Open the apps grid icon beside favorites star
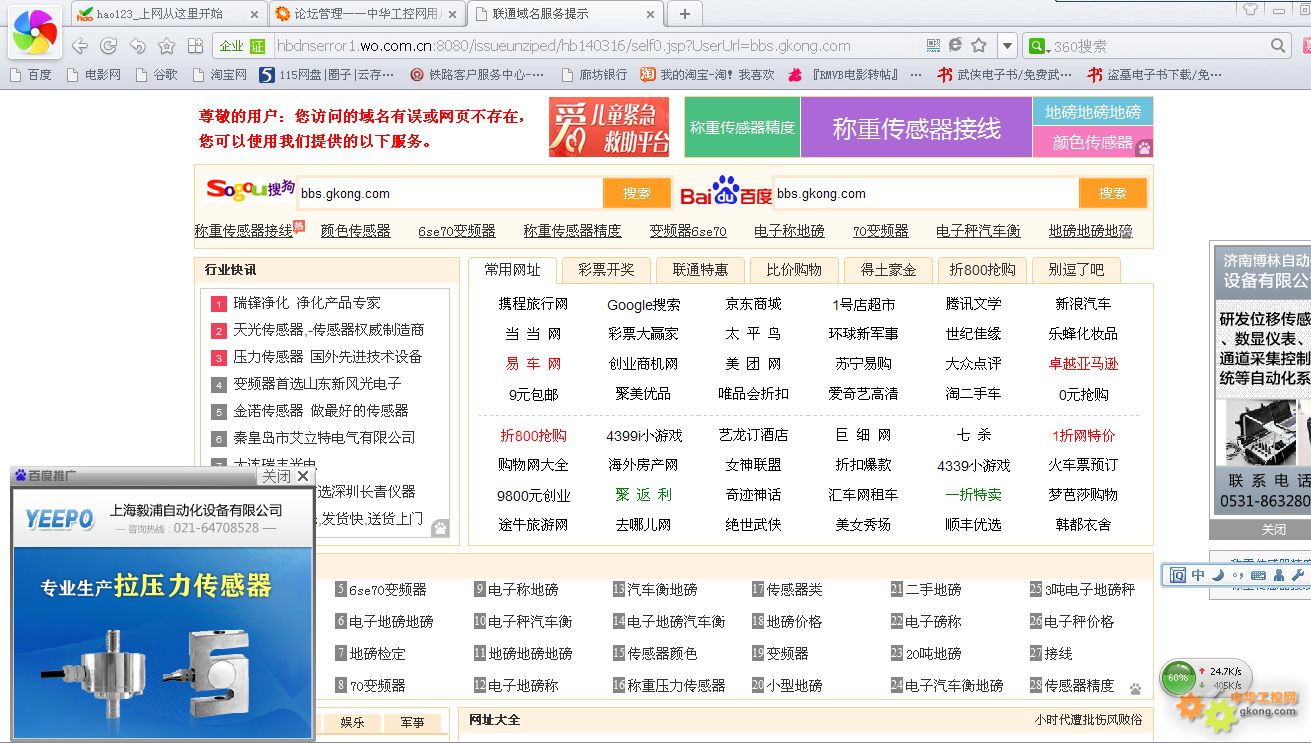Image resolution: width=1311 pixels, height=743 pixels. [x=195, y=46]
